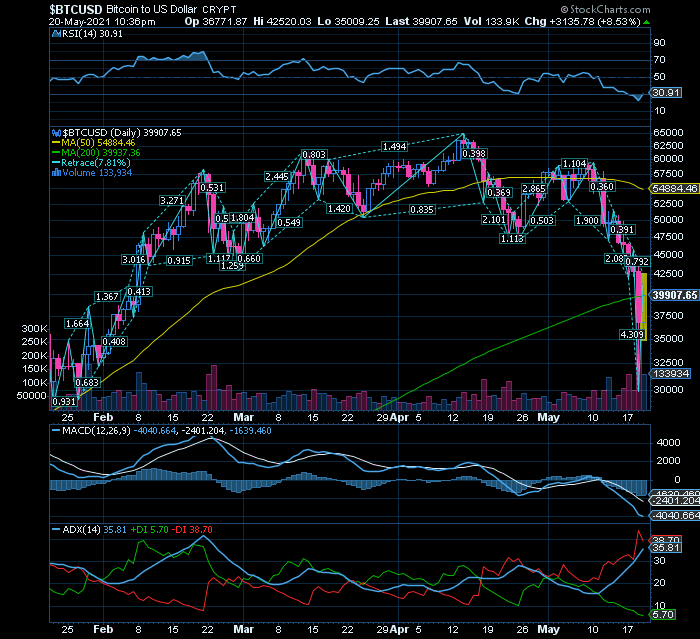Click the 0.531 retracement label
Viewport: 700px width, 639px height.
click(x=212, y=188)
